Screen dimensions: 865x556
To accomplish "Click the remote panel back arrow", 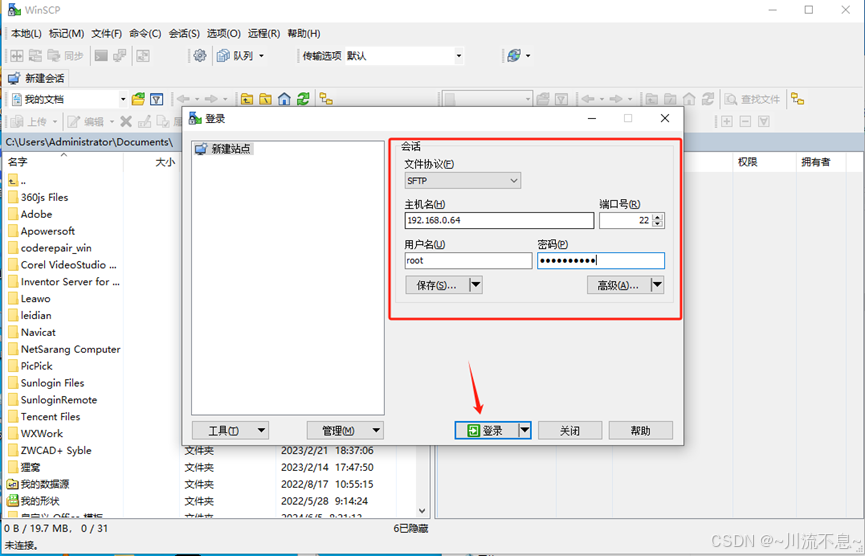I will click(588, 99).
